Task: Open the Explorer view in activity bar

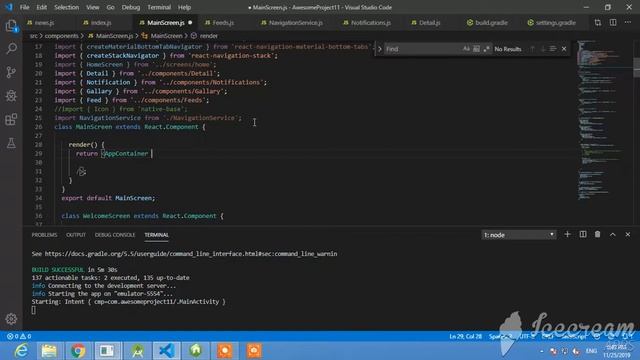Action: [11, 26]
